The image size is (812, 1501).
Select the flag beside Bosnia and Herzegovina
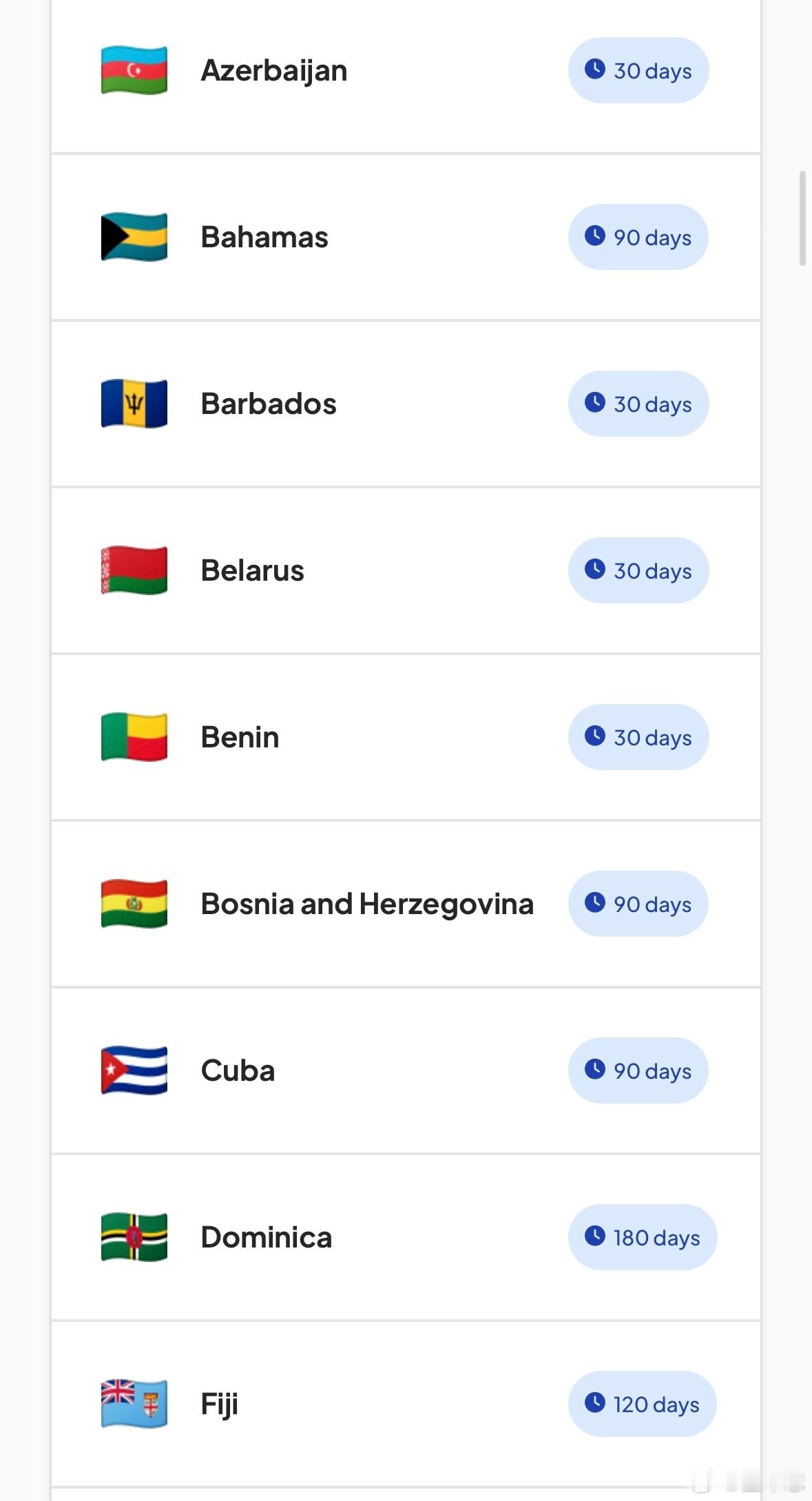pos(134,904)
